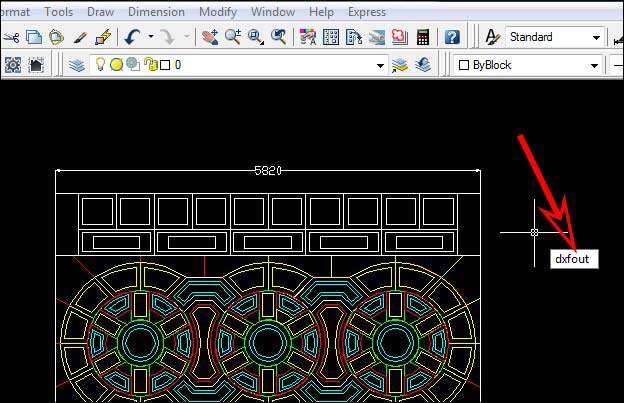Toggle layer 0 viewport freeze icon
624x403 pixels.
[133, 64]
